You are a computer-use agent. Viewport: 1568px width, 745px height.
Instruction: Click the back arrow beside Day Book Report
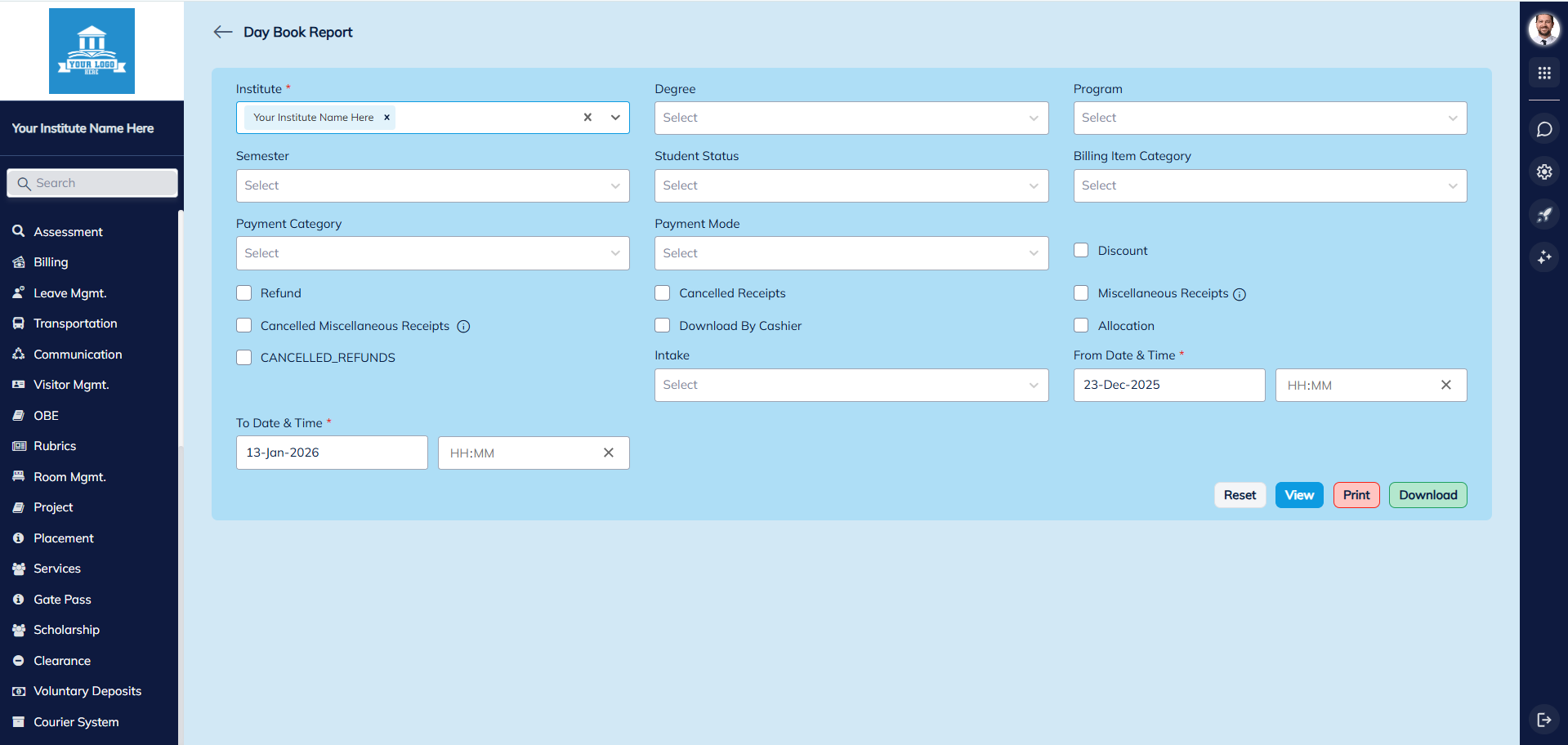(x=222, y=32)
